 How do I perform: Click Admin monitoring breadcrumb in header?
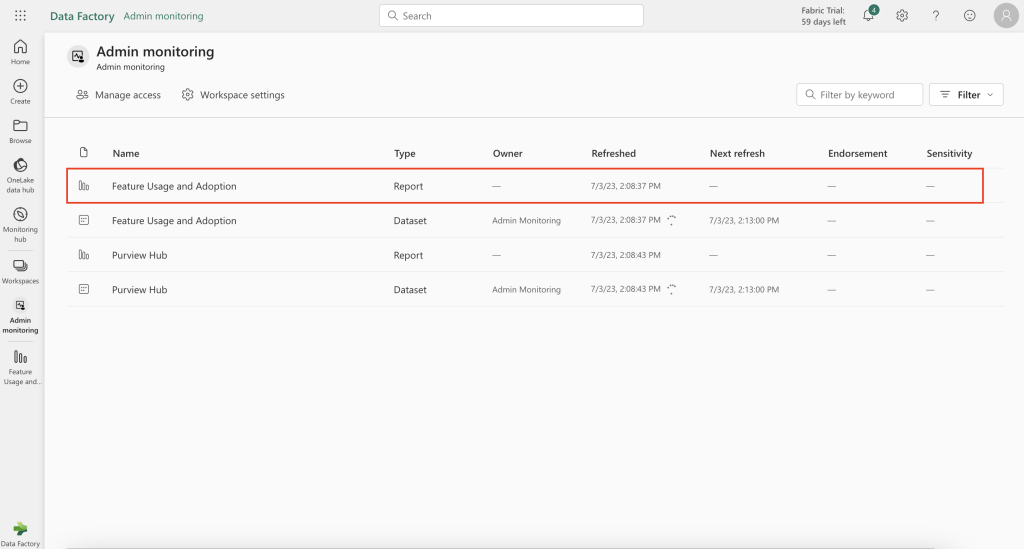click(163, 16)
